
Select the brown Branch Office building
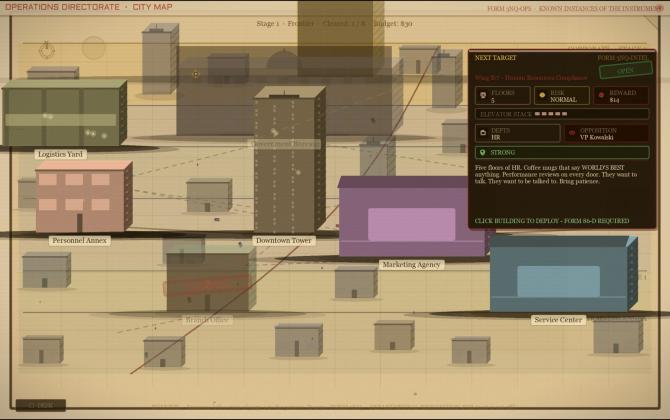[211, 279]
